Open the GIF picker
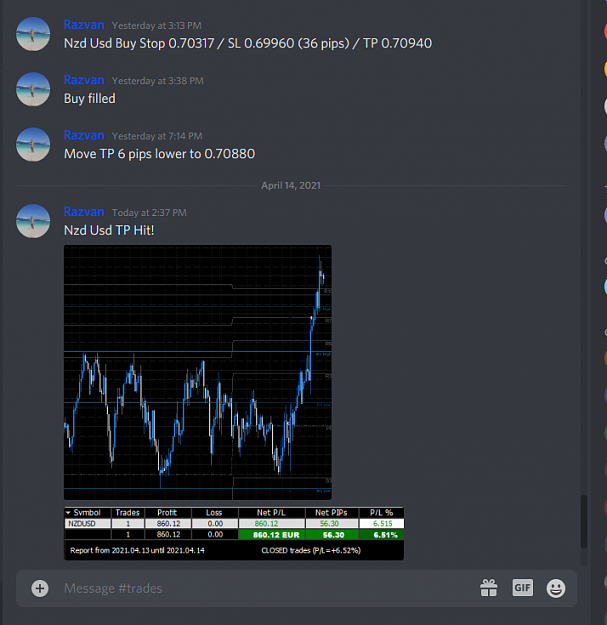 523,588
